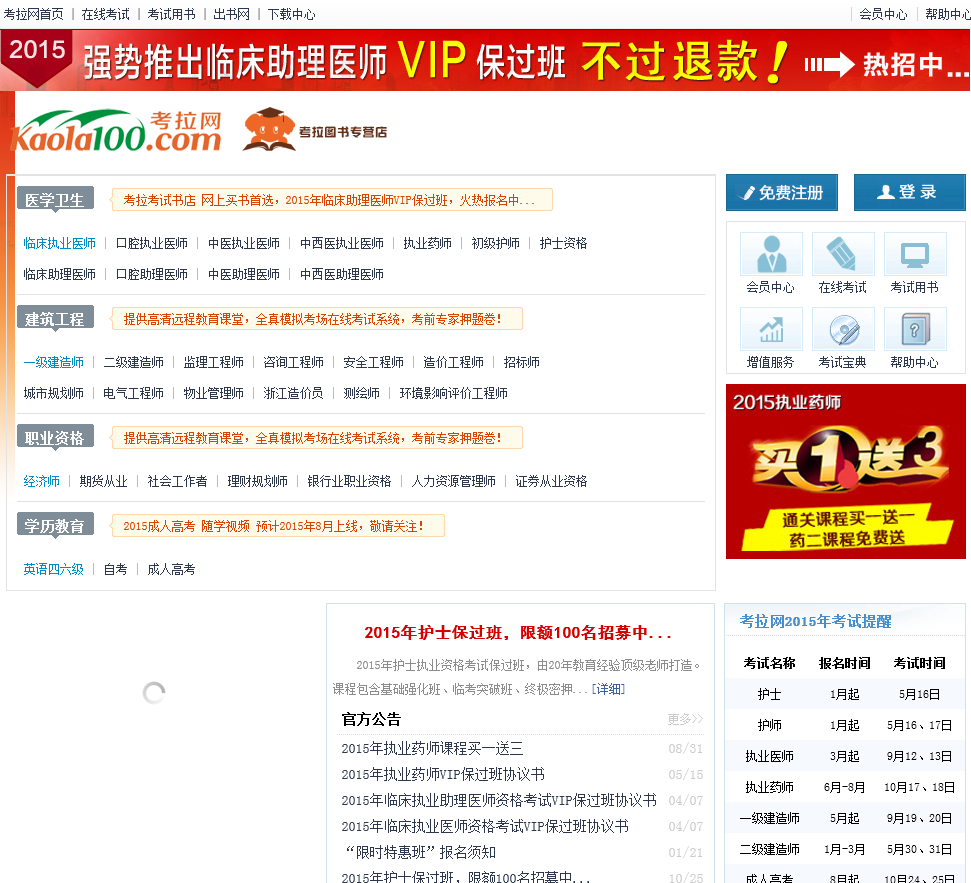971x883 pixels.
Task: Select the 学历教育 category tab
Action: pos(55,525)
